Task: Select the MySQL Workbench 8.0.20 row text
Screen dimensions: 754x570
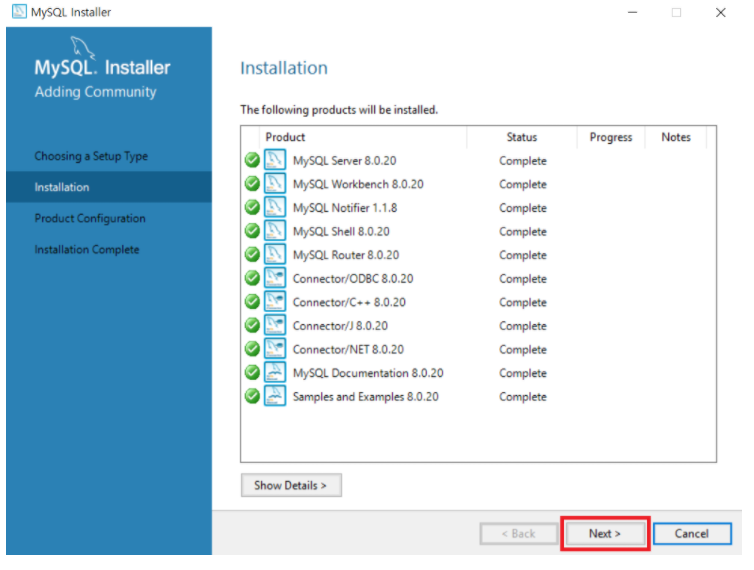Action: pyautogui.click(x=358, y=184)
